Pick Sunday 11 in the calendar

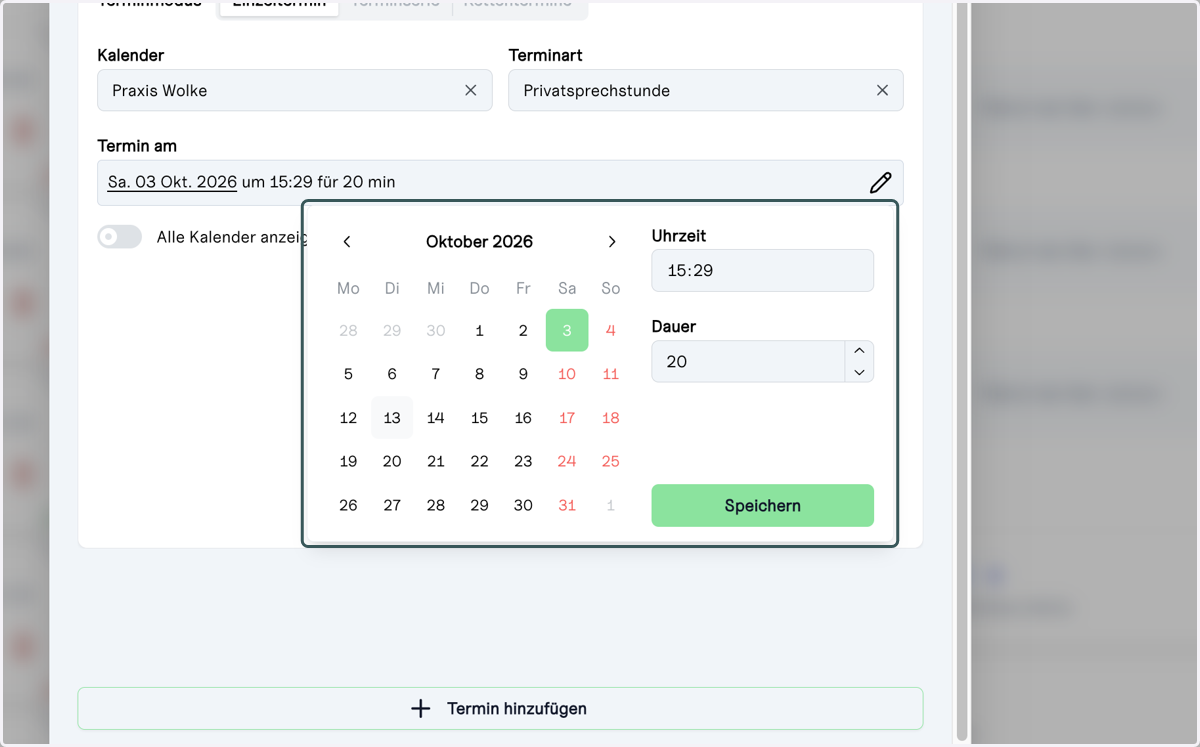pyautogui.click(x=611, y=374)
